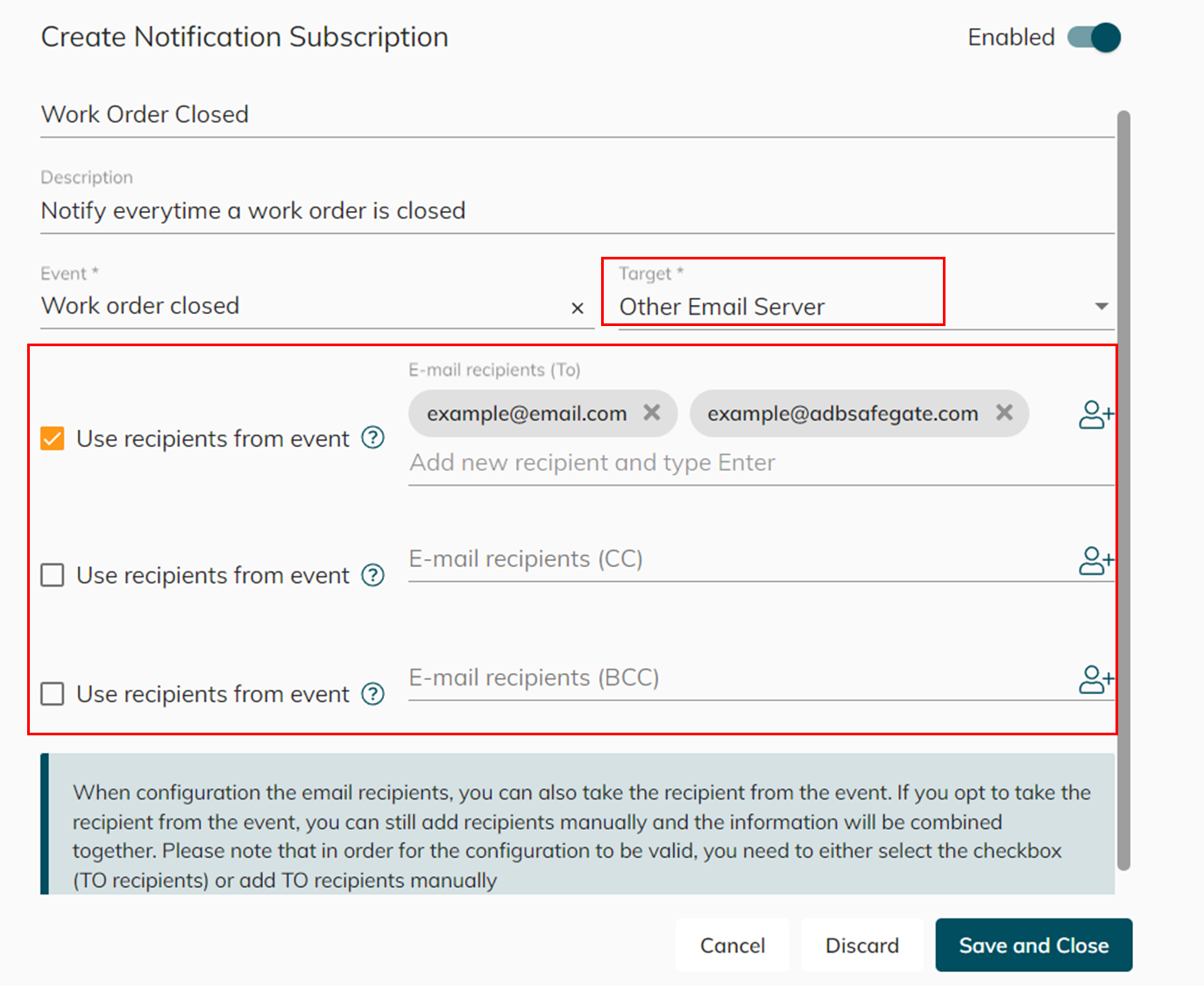This screenshot has height=986, width=1204.
Task: Click Save and Close button
Action: click(1033, 945)
